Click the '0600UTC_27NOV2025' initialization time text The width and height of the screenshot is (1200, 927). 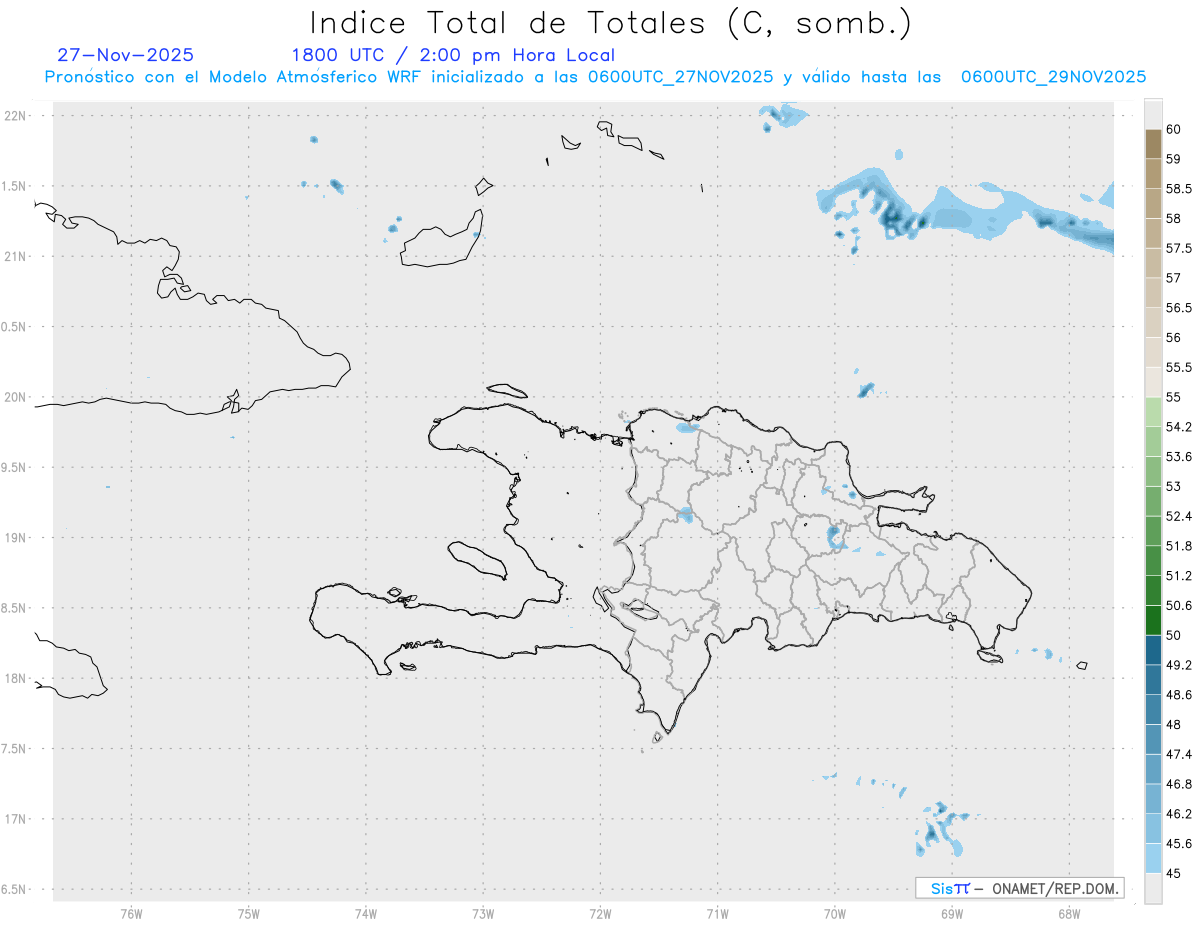(680, 78)
